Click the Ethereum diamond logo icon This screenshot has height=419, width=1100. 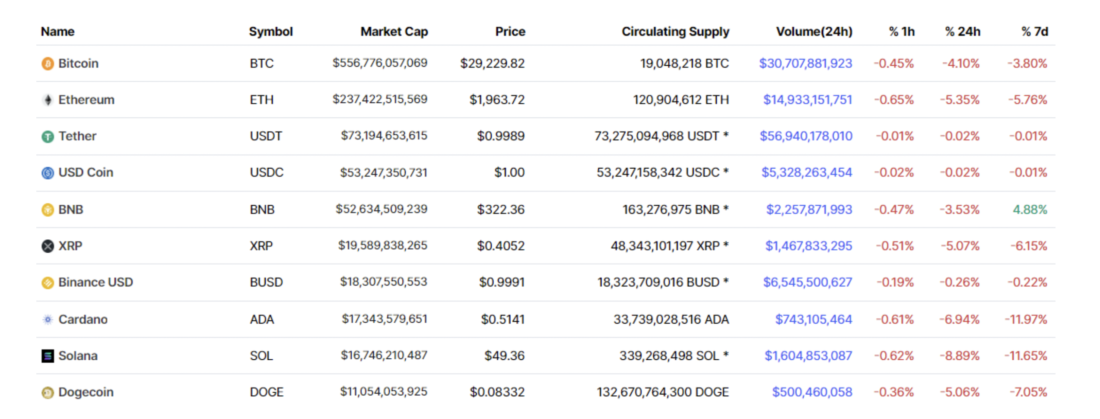click(x=47, y=100)
